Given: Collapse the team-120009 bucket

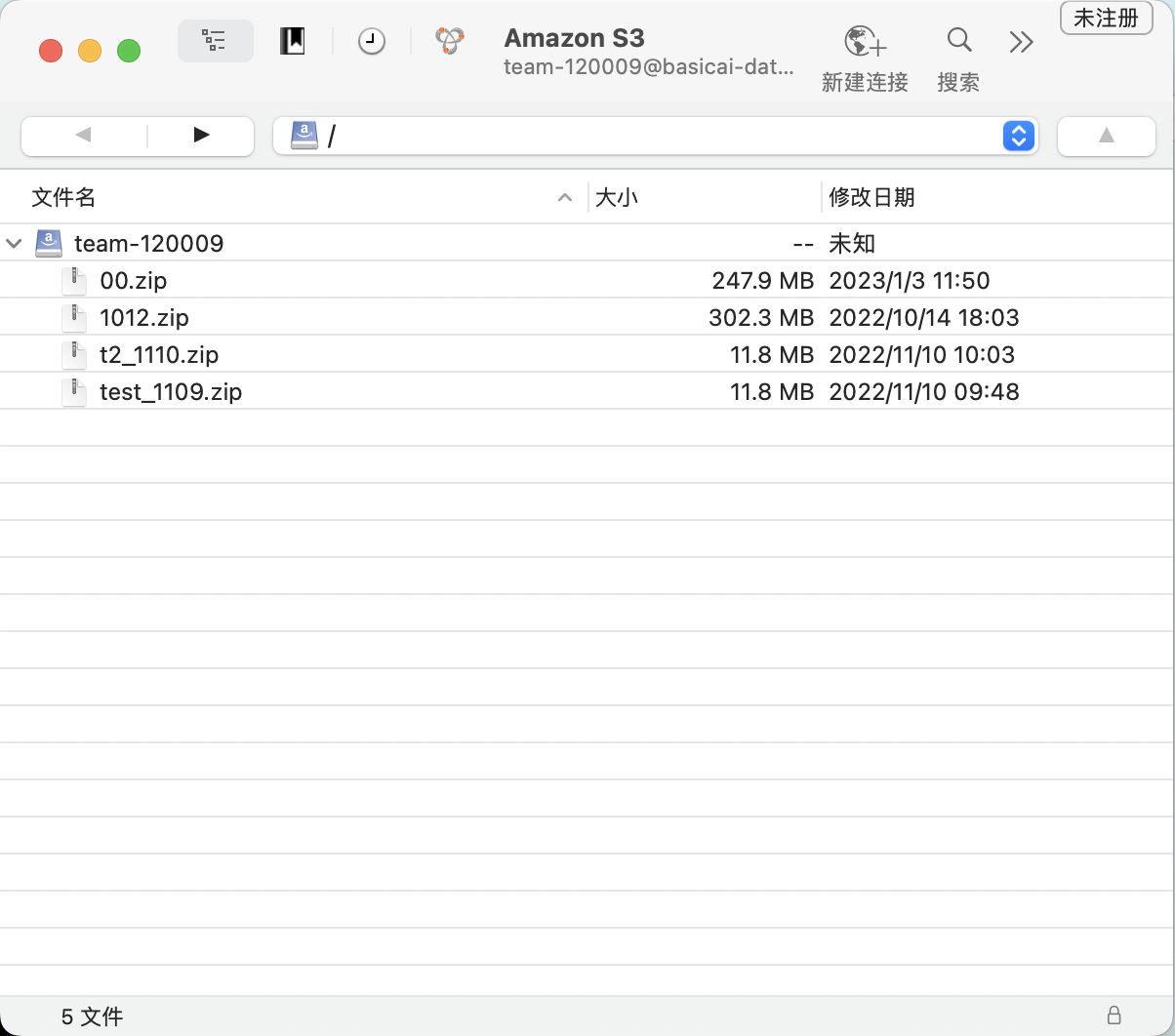Looking at the screenshot, I should [x=14, y=243].
